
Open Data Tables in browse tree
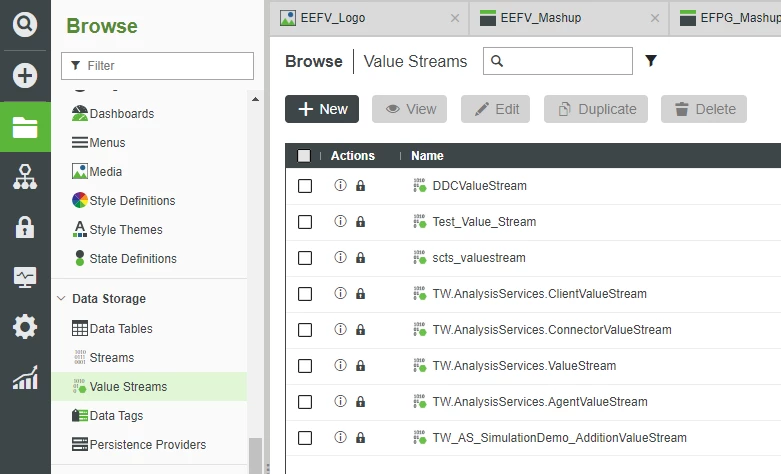click(121, 329)
